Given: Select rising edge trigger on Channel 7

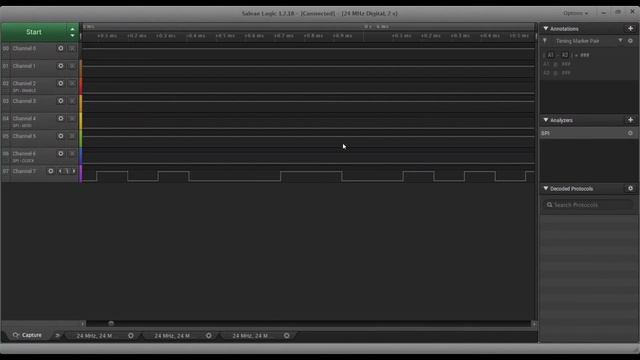Looking at the screenshot, I should (x=67, y=171).
